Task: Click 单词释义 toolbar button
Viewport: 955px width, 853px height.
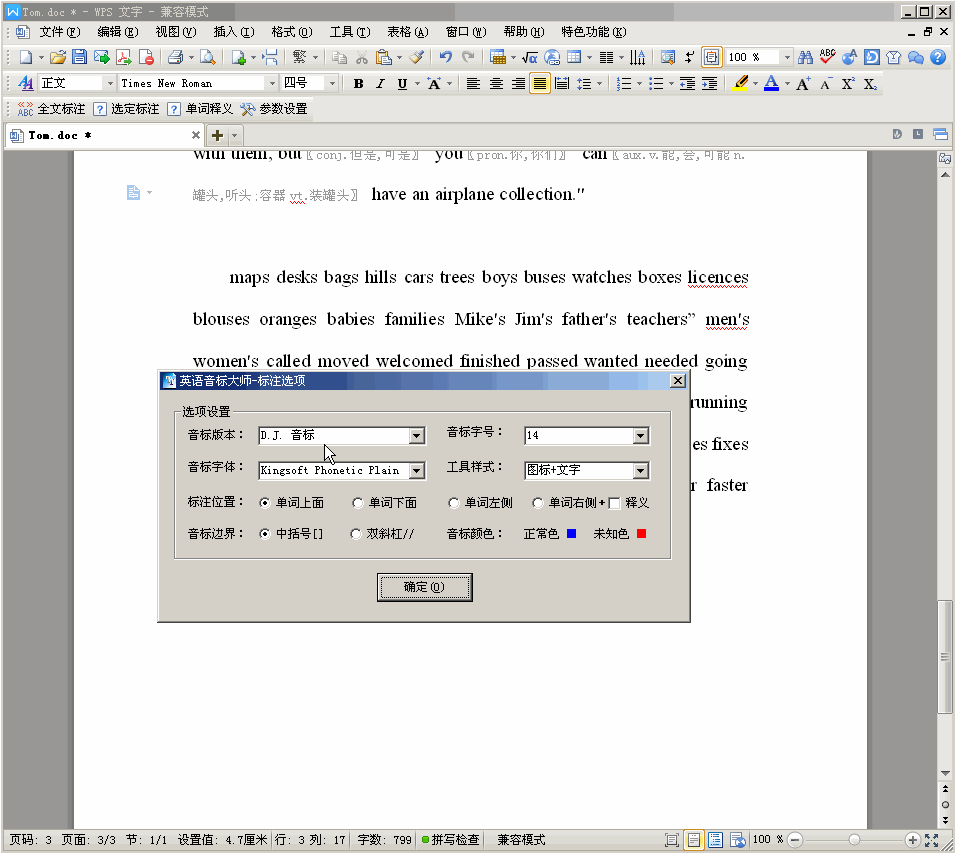Action: pyautogui.click(x=201, y=109)
